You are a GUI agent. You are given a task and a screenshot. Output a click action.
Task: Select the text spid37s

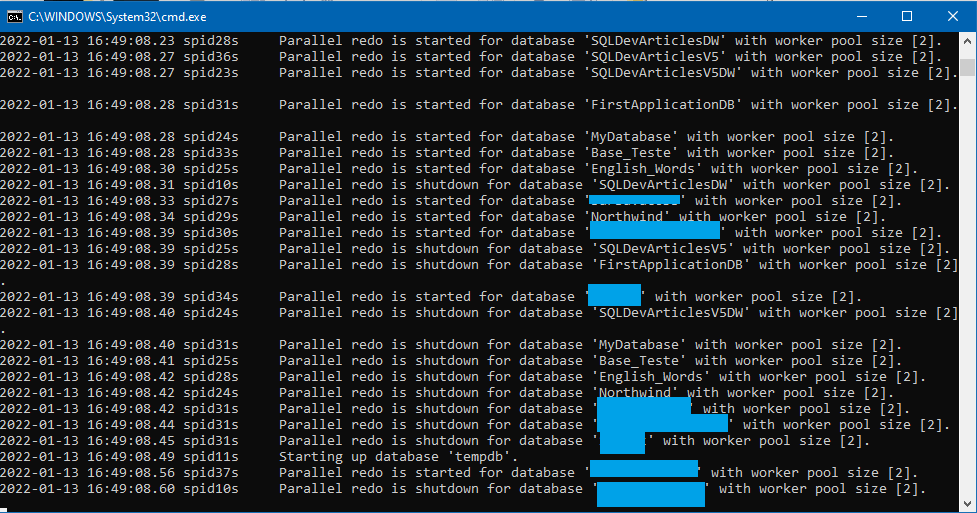coord(211,473)
